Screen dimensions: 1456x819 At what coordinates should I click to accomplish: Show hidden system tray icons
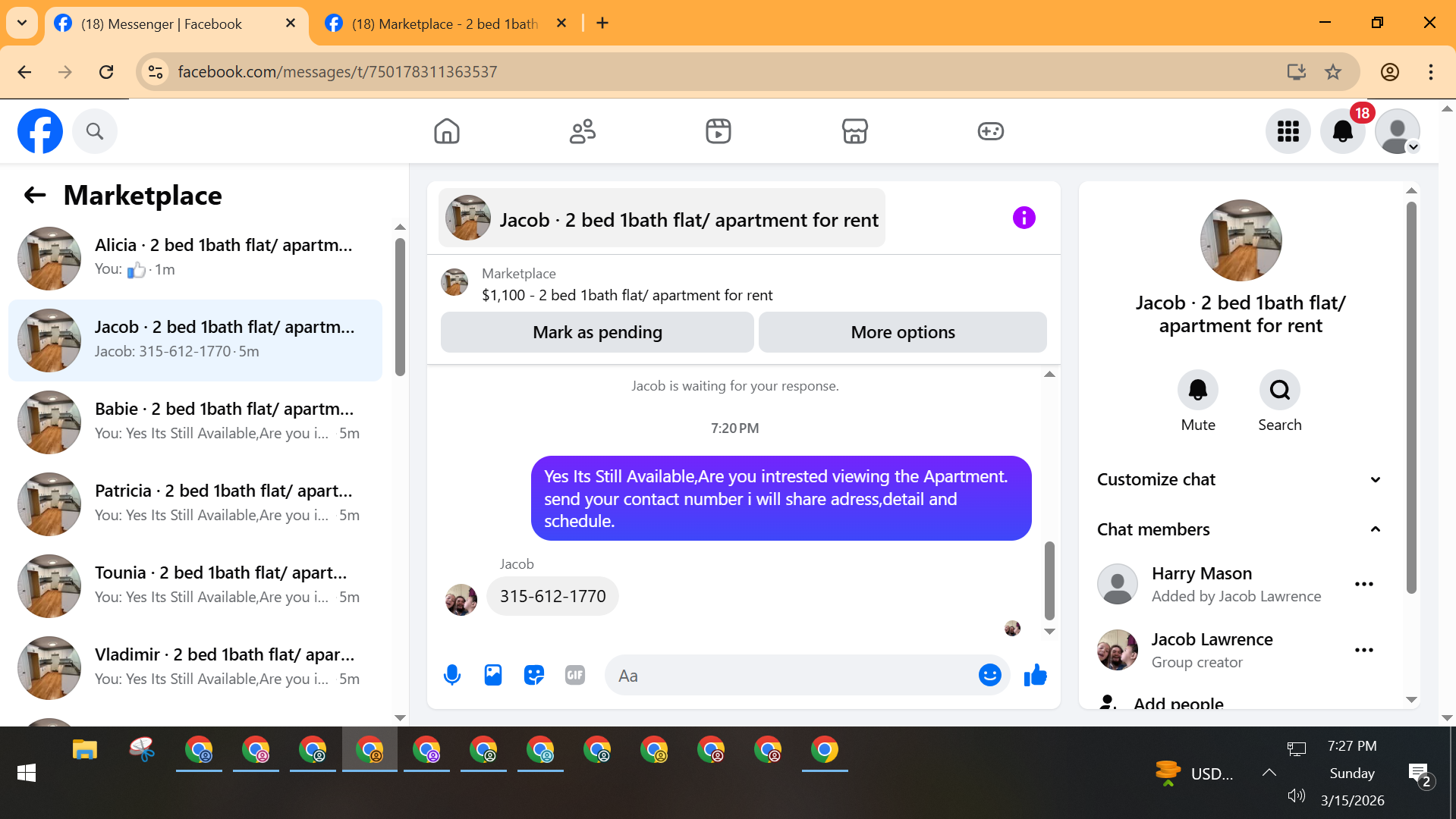pyautogui.click(x=1269, y=773)
